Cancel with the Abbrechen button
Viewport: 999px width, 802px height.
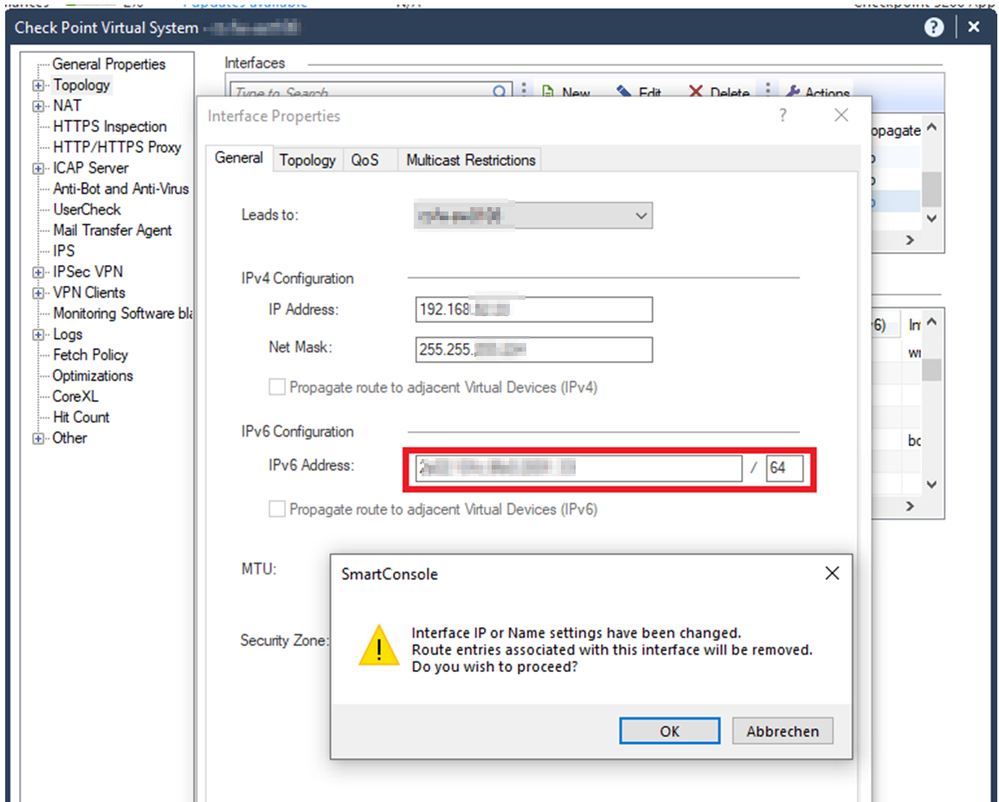tap(782, 731)
